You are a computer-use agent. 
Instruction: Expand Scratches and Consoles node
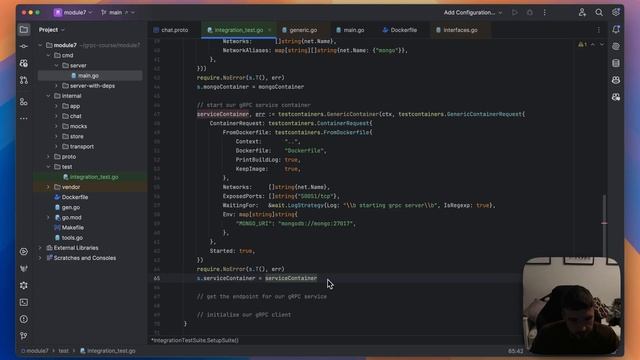click(x=40, y=258)
